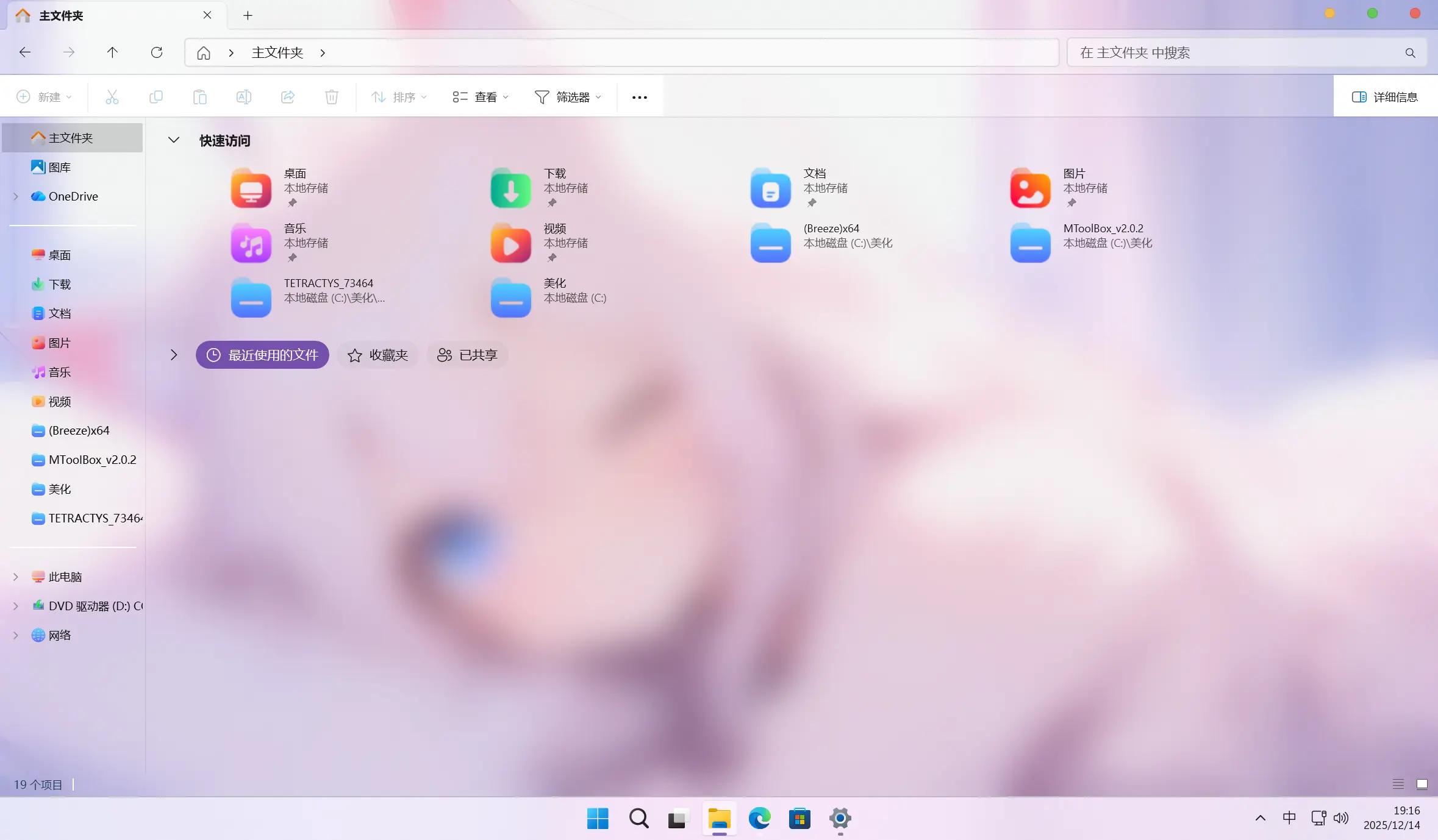The width and height of the screenshot is (1438, 840).
Task: Click the Copy icon in the toolbar
Action: (156, 96)
